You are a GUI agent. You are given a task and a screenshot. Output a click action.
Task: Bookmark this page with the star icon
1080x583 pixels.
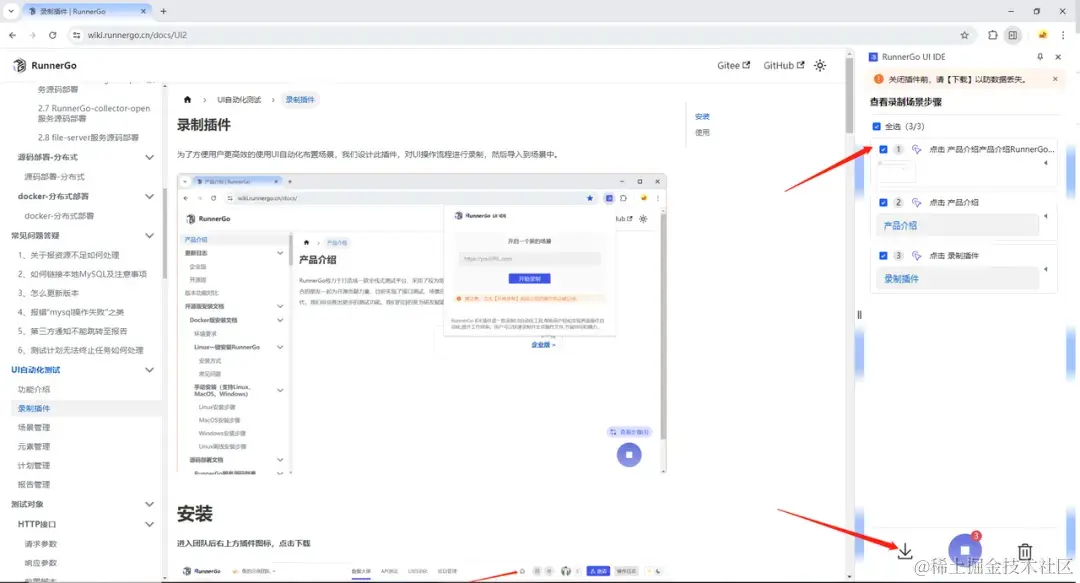tap(964, 35)
